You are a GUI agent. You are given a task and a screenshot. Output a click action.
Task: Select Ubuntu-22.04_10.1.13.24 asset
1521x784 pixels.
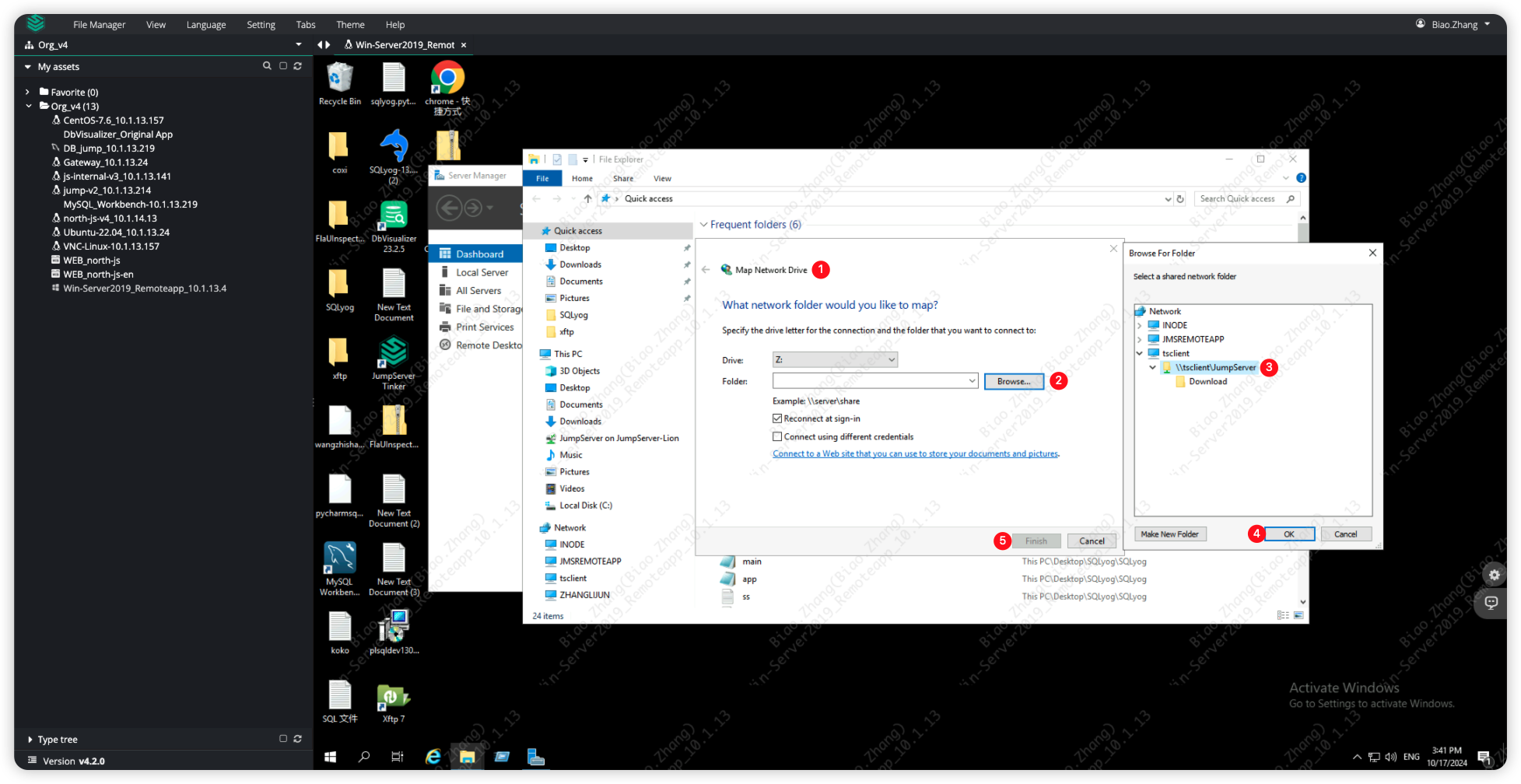[116, 233]
